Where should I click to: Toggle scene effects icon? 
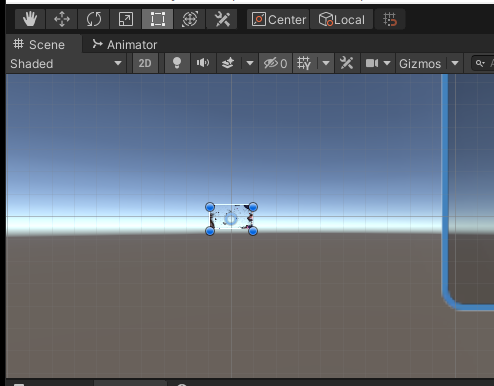pyautogui.click(x=228, y=63)
